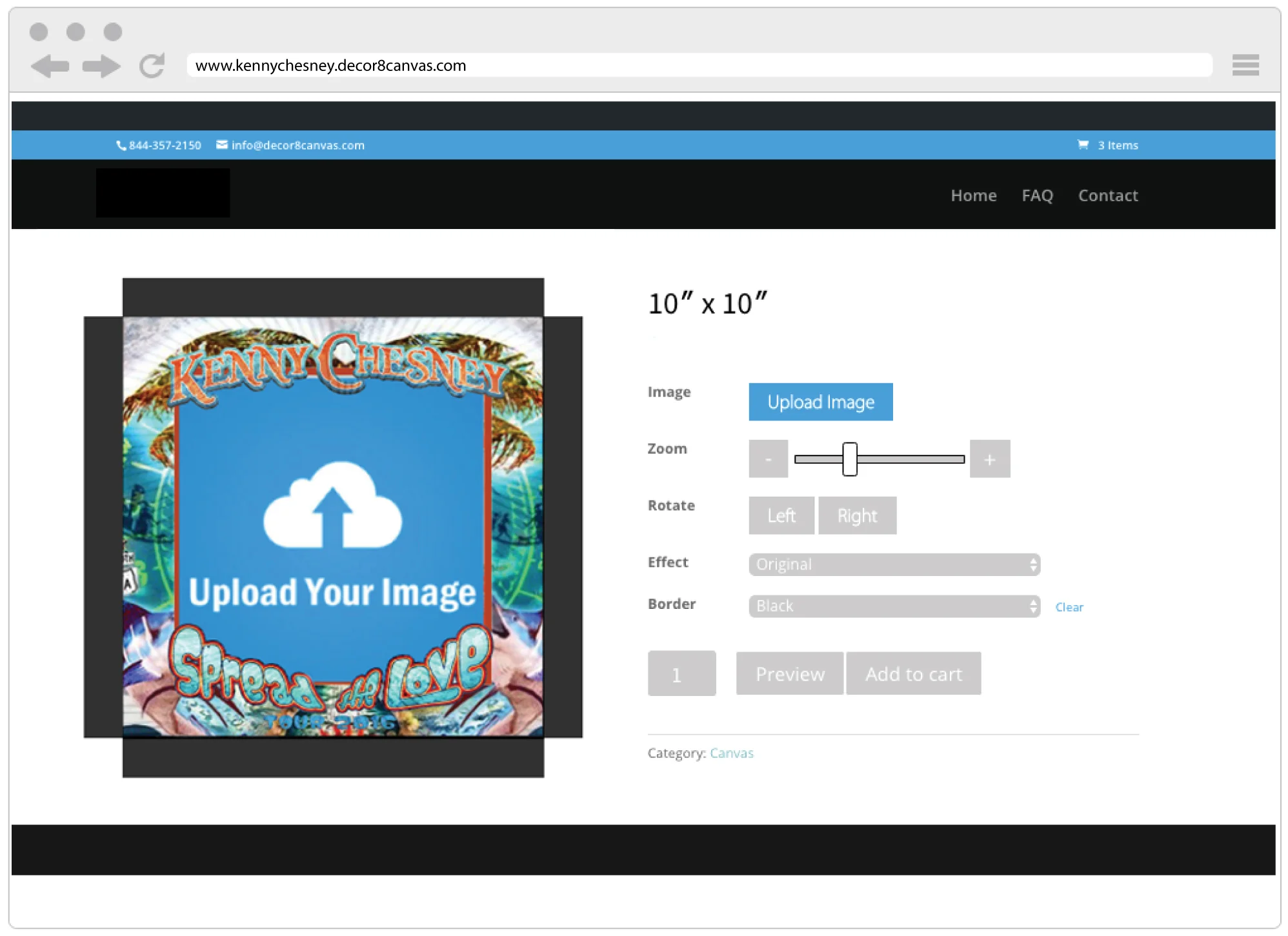Rotate the image Right

tap(857, 515)
